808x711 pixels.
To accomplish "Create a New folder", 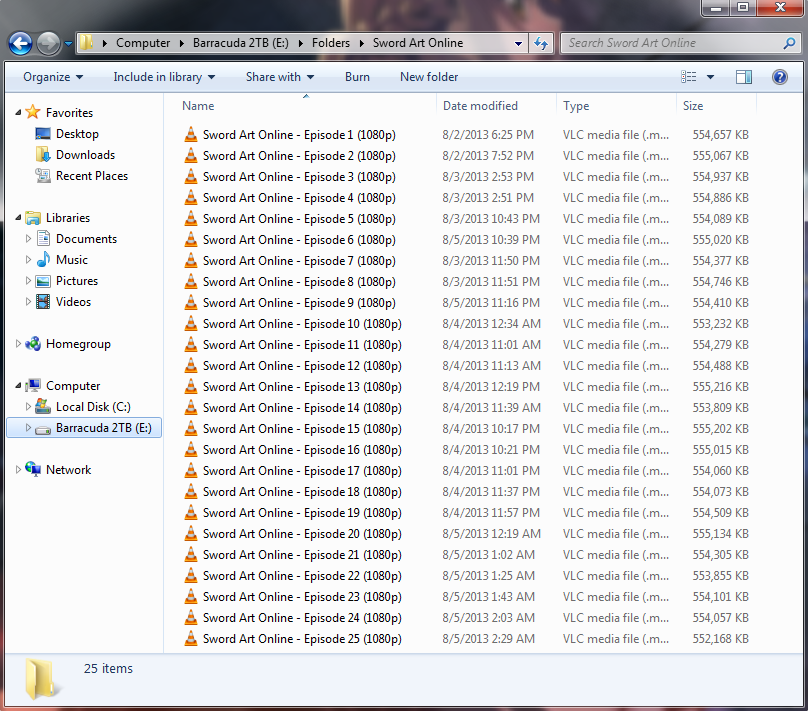I will 429,77.
